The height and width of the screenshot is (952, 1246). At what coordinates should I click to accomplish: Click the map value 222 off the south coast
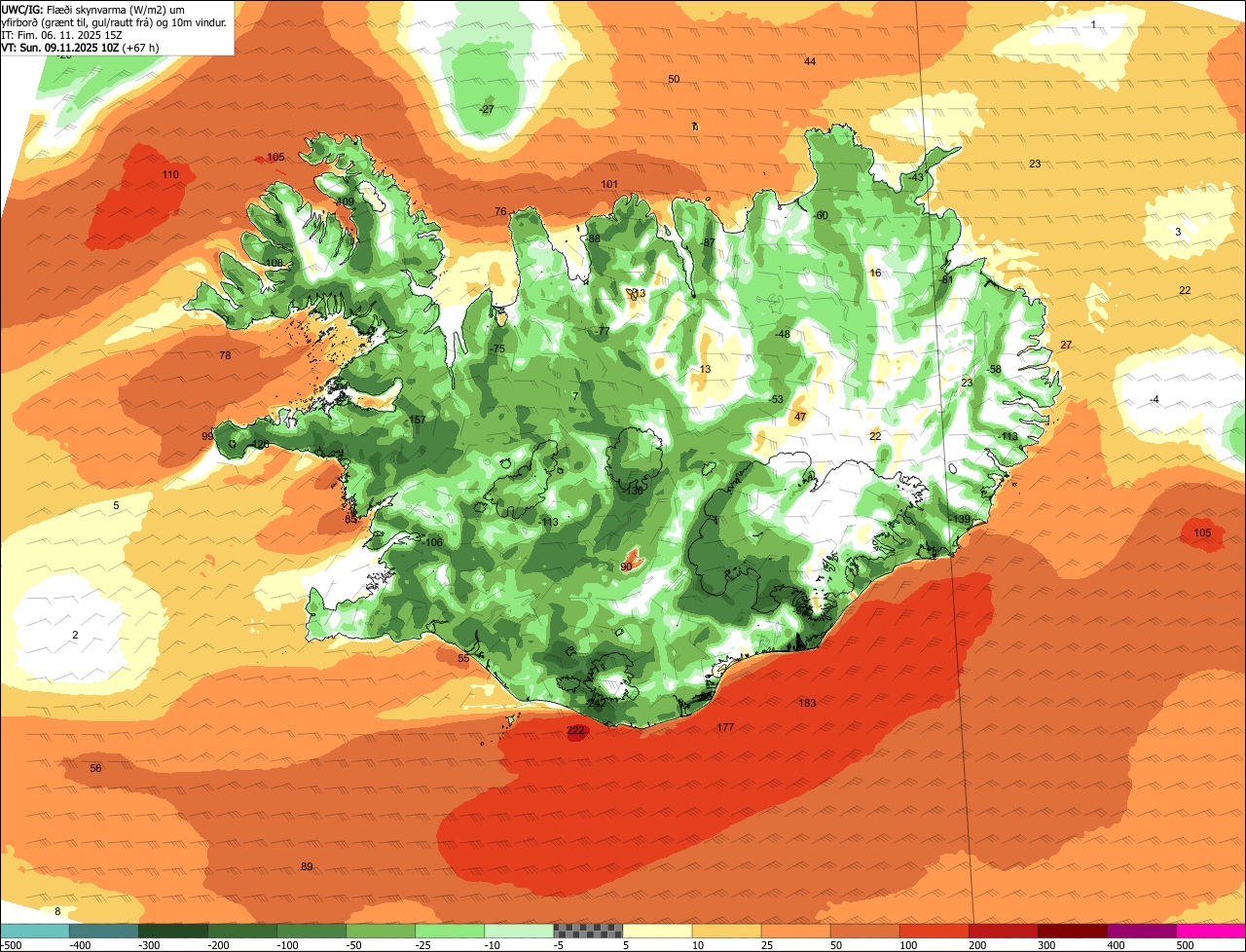tap(575, 730)
